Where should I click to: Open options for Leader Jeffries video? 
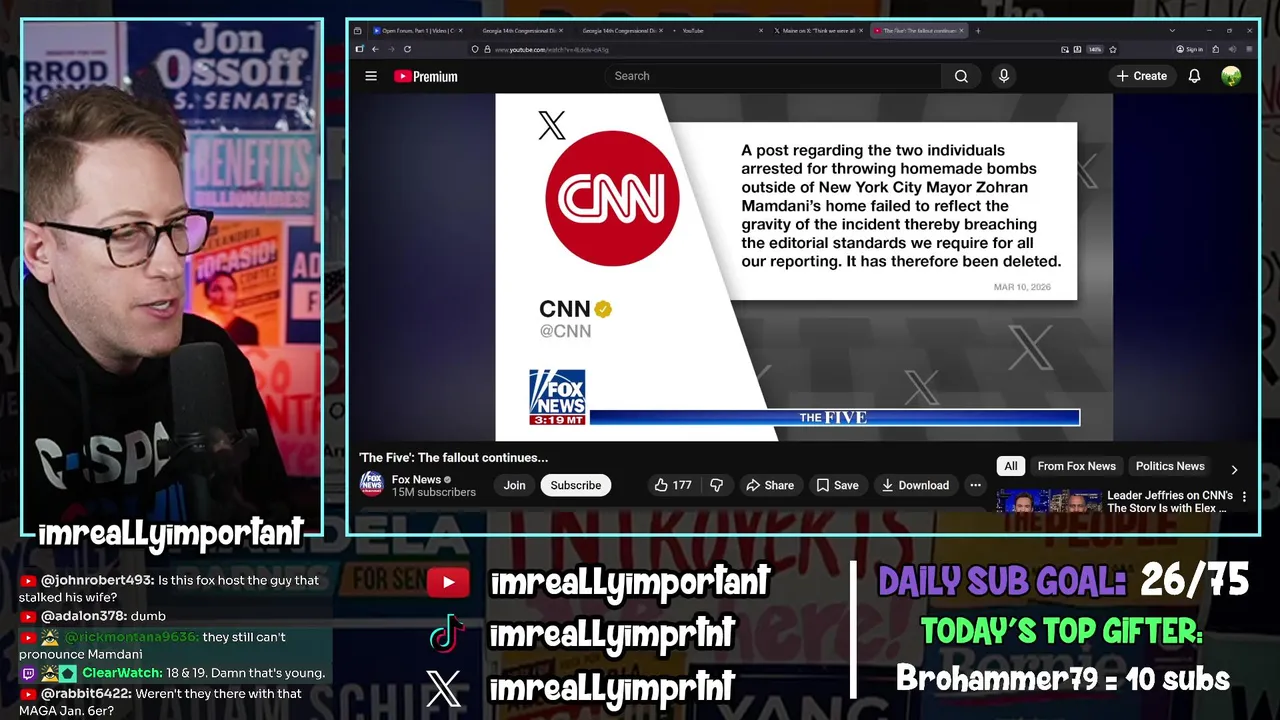coord(1244,497)
